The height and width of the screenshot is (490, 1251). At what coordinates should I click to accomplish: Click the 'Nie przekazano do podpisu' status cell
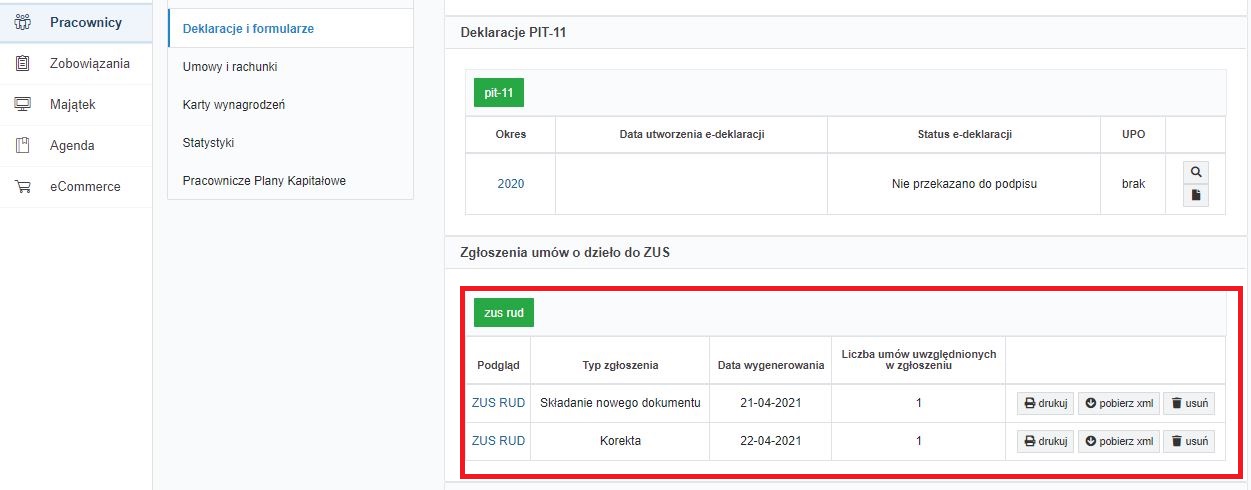[964, 184]
